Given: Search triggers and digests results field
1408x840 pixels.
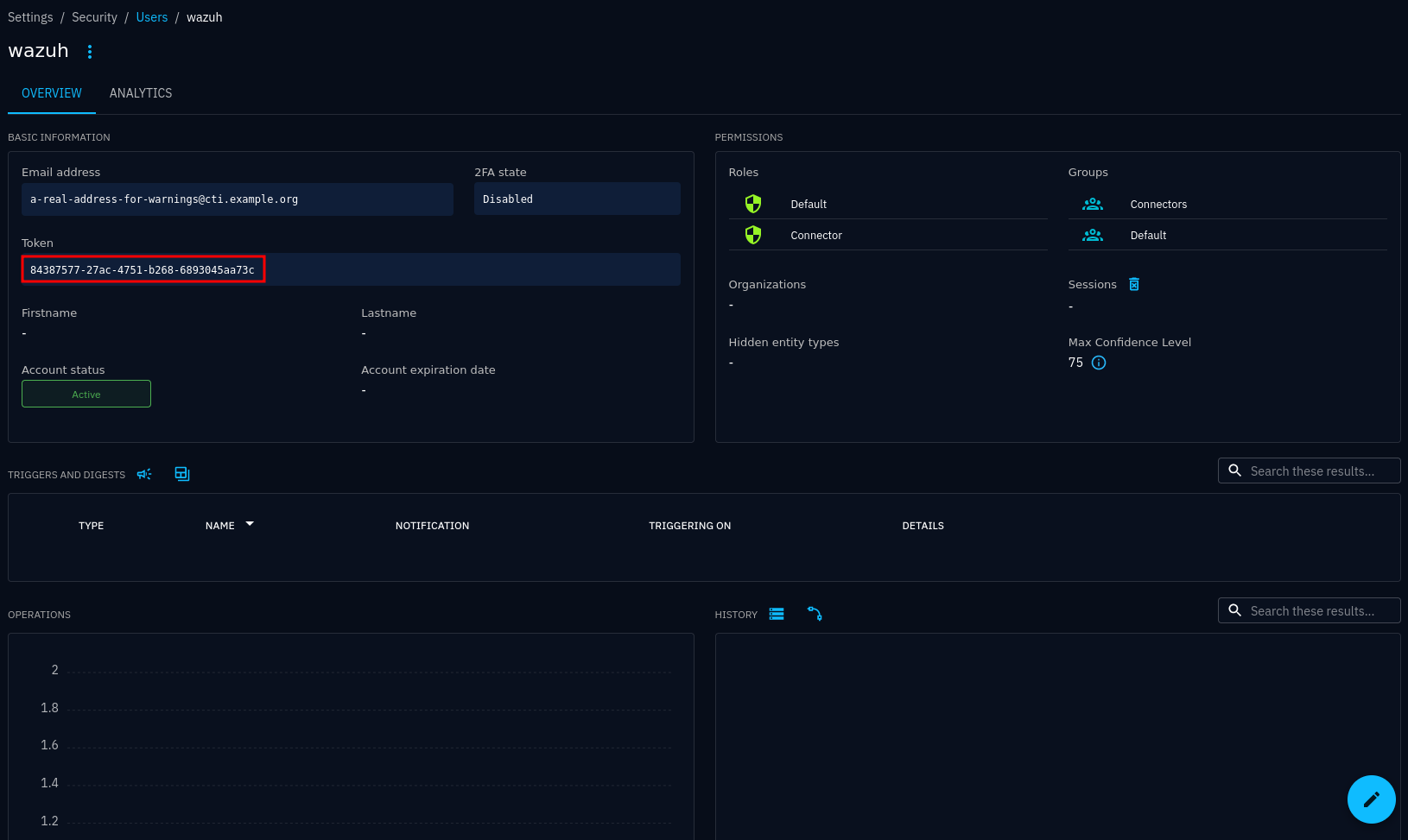Looking at the screenshot, I should point(1310,471).
